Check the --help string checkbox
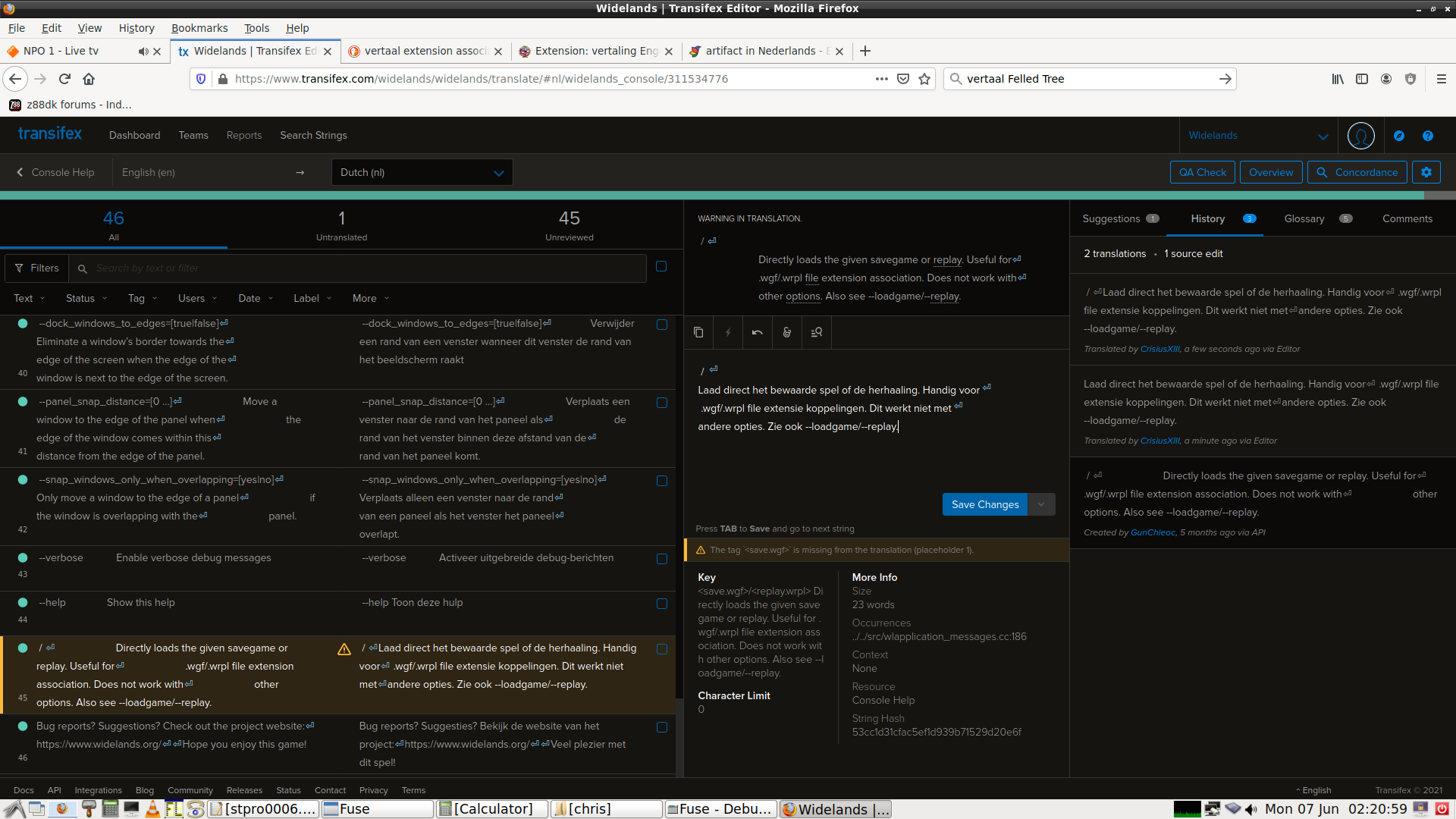1456x819 pixels. pos(661,604)
